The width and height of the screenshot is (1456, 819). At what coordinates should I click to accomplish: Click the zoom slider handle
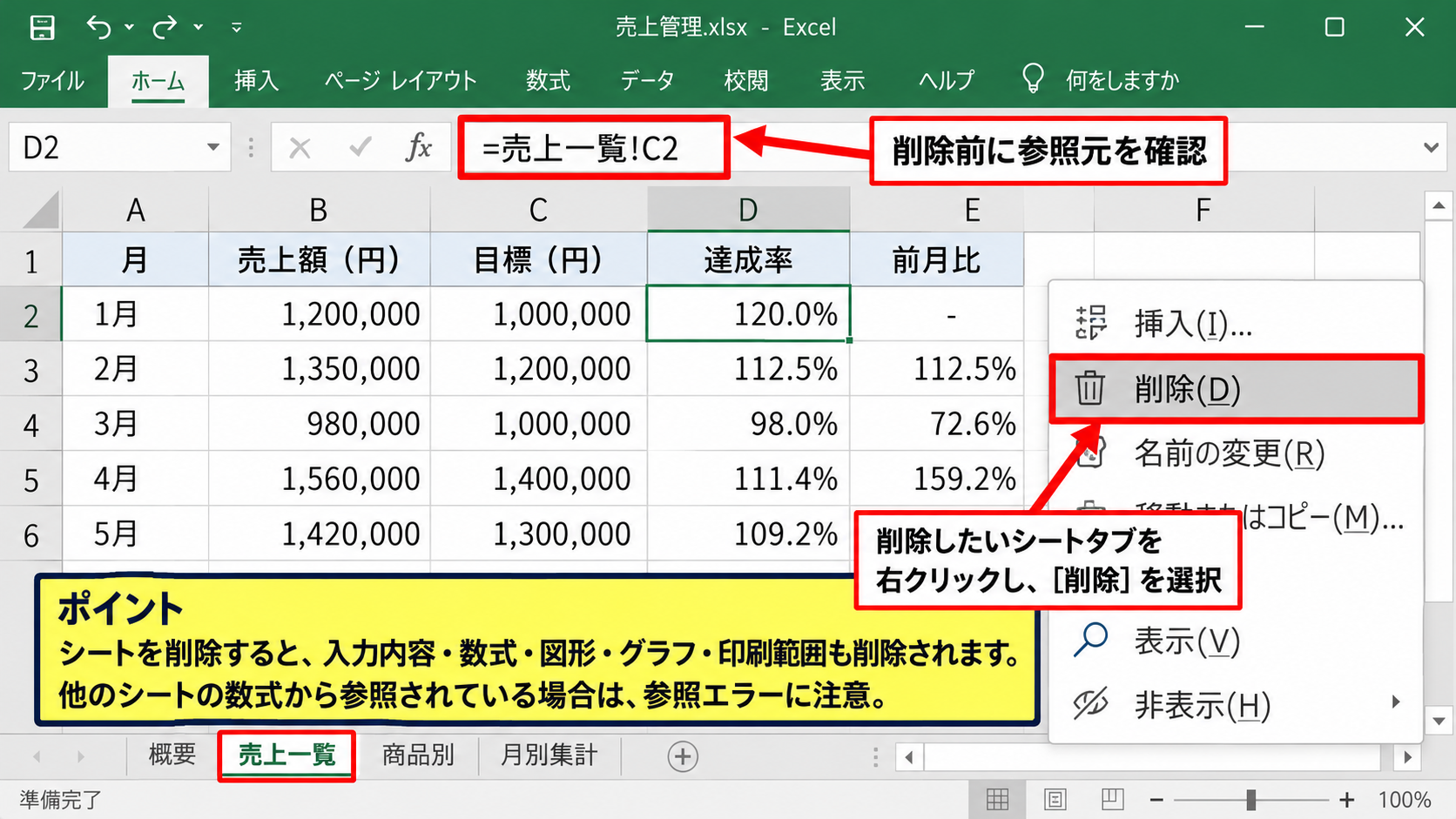coord(1250,799)
